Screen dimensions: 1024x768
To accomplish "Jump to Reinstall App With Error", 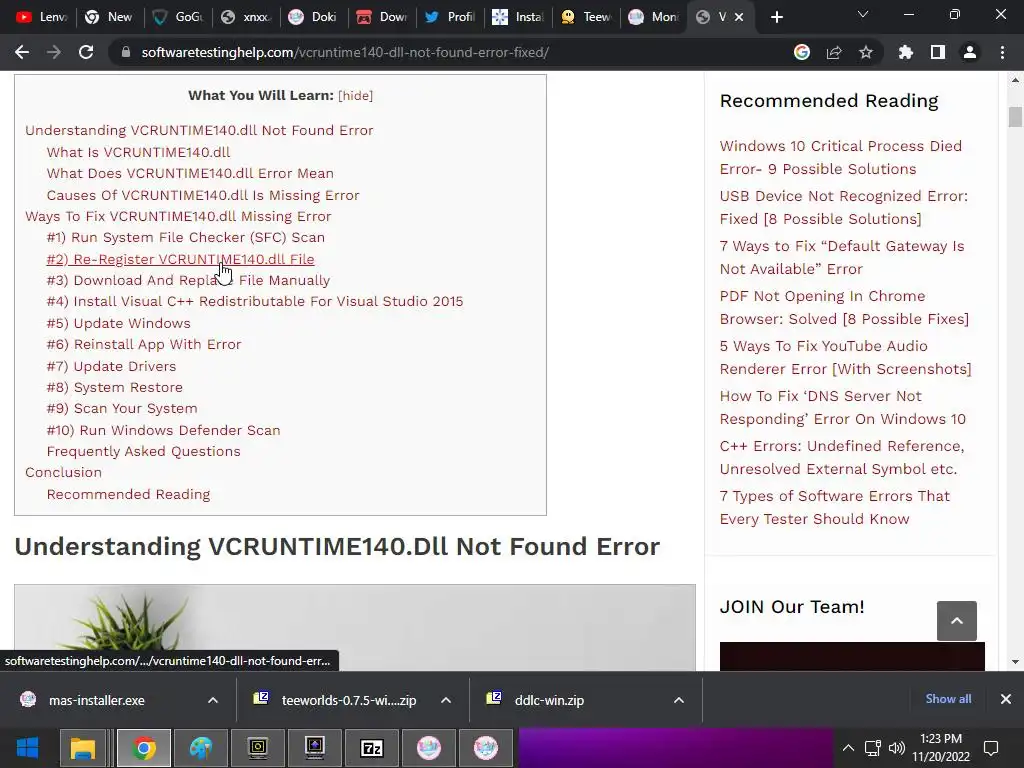I will coord(144,344).
